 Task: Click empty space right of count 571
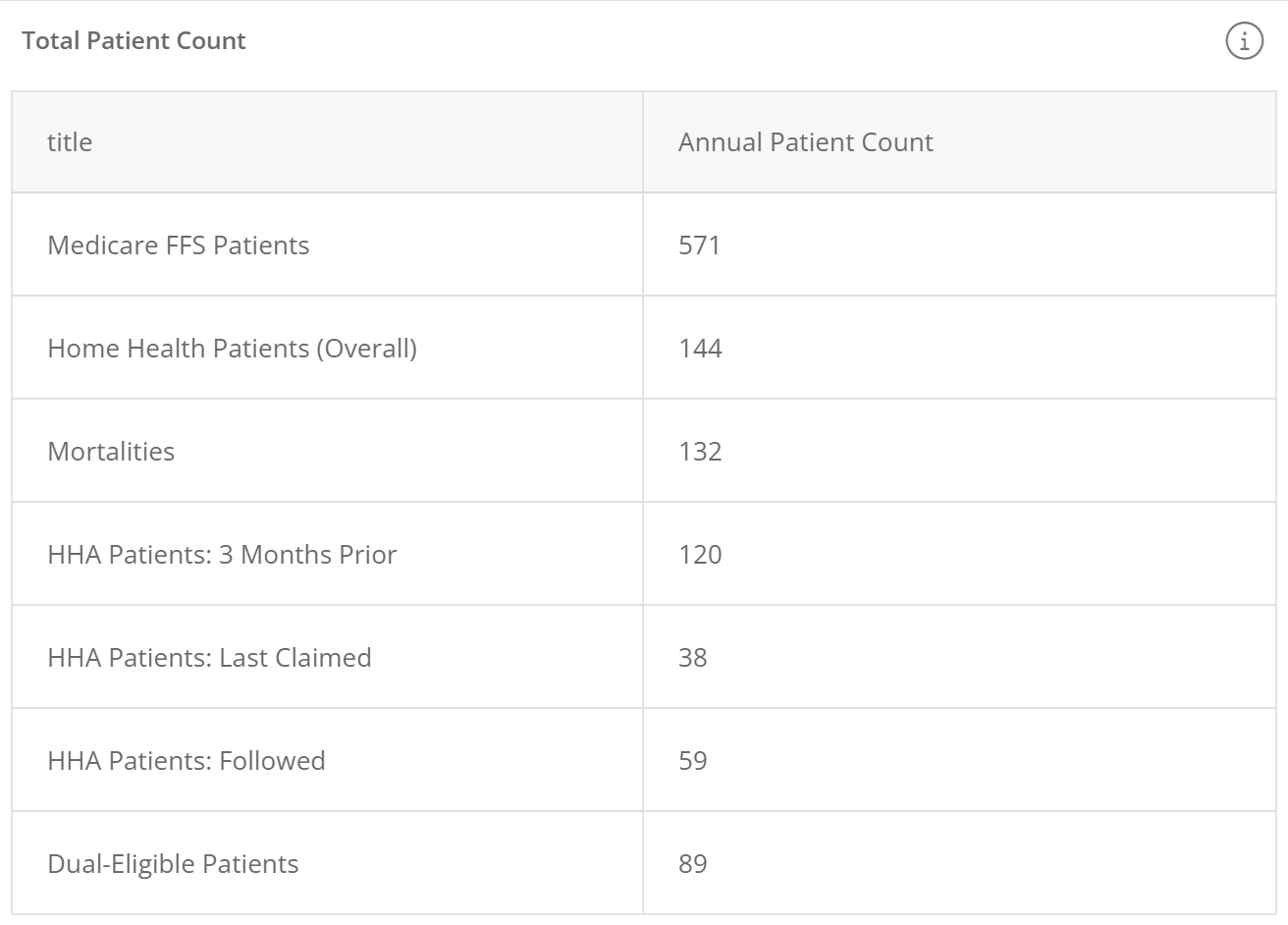click(998, 245)
